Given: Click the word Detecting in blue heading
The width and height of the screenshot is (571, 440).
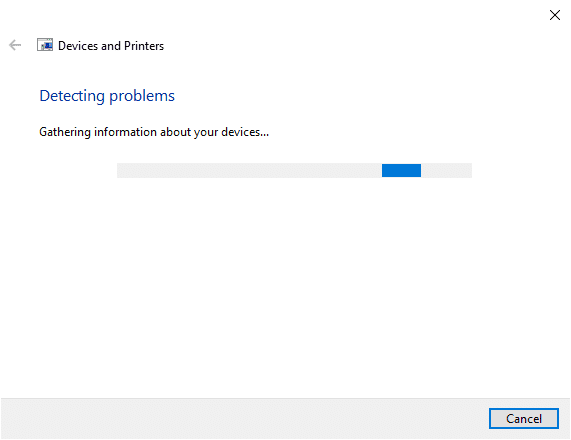Looking at the screenshot, I should click(72, 96).
